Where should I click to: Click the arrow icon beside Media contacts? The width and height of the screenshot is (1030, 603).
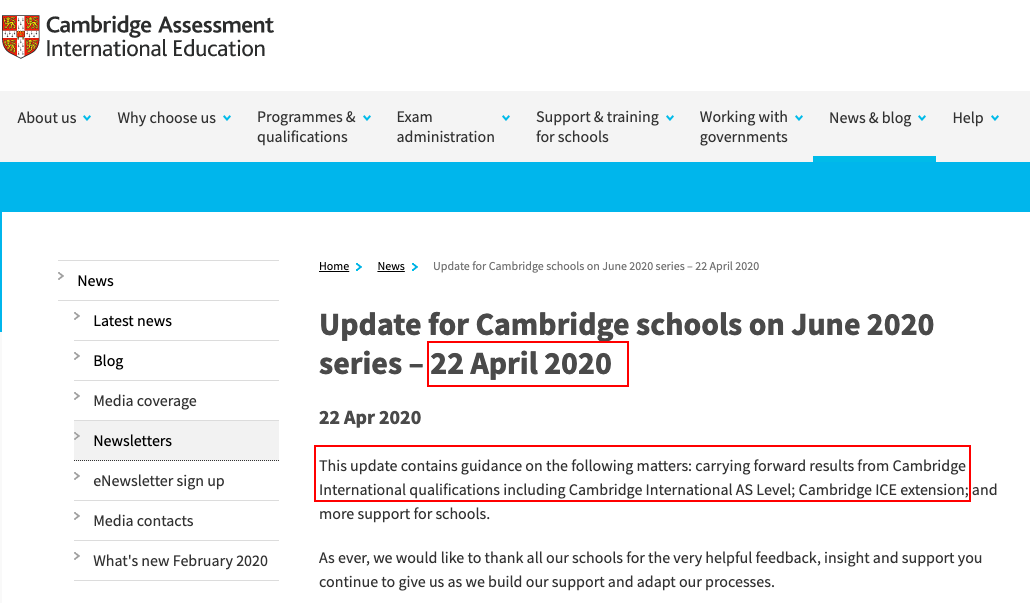[x=78, y=517]
